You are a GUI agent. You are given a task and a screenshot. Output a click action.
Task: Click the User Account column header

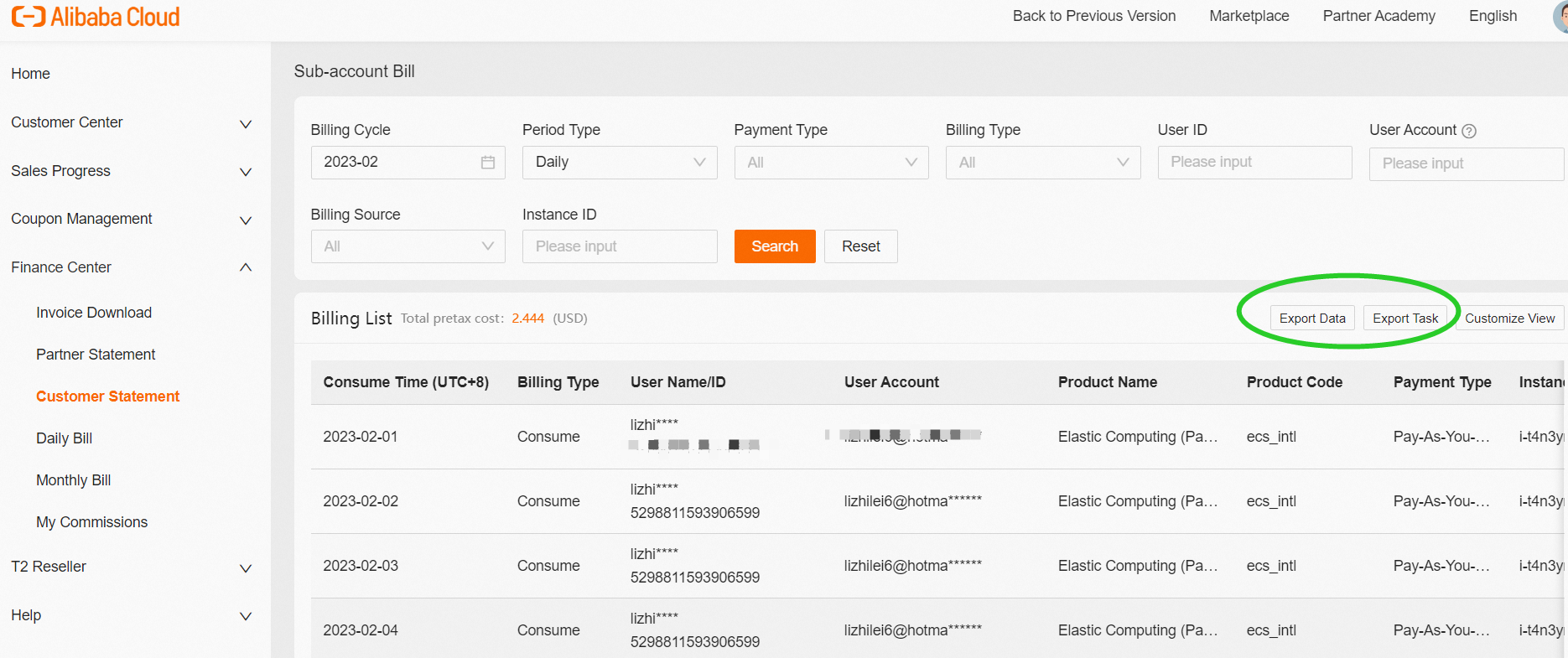[x=891, y=382]
